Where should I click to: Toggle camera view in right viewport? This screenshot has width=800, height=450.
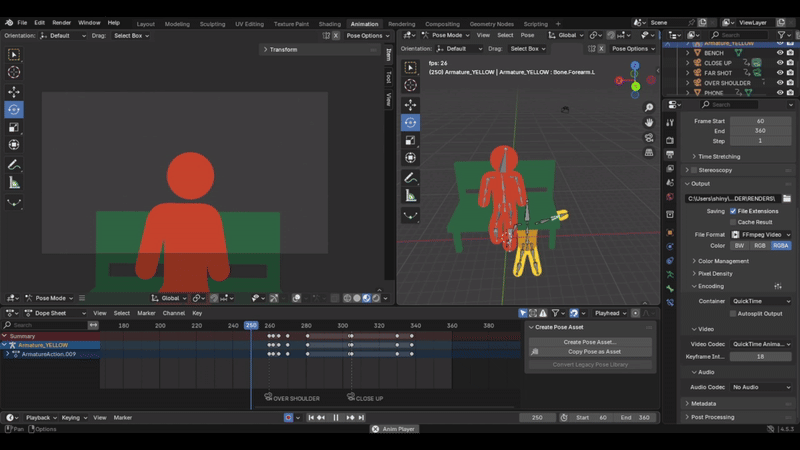650,138
